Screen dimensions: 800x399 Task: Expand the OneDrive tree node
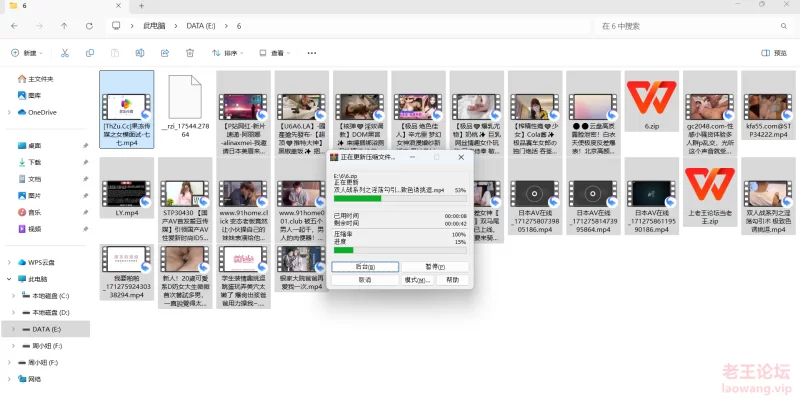point(9,112)
